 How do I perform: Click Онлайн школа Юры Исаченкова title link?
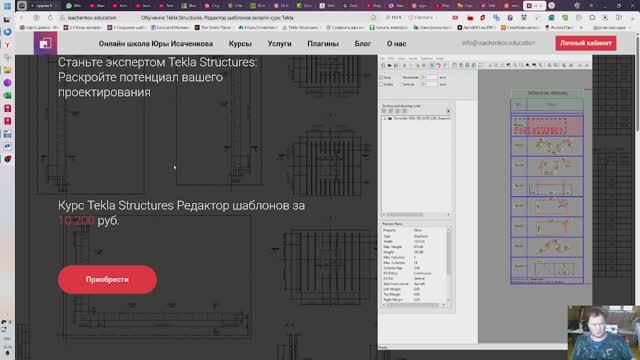pos(156,44)
